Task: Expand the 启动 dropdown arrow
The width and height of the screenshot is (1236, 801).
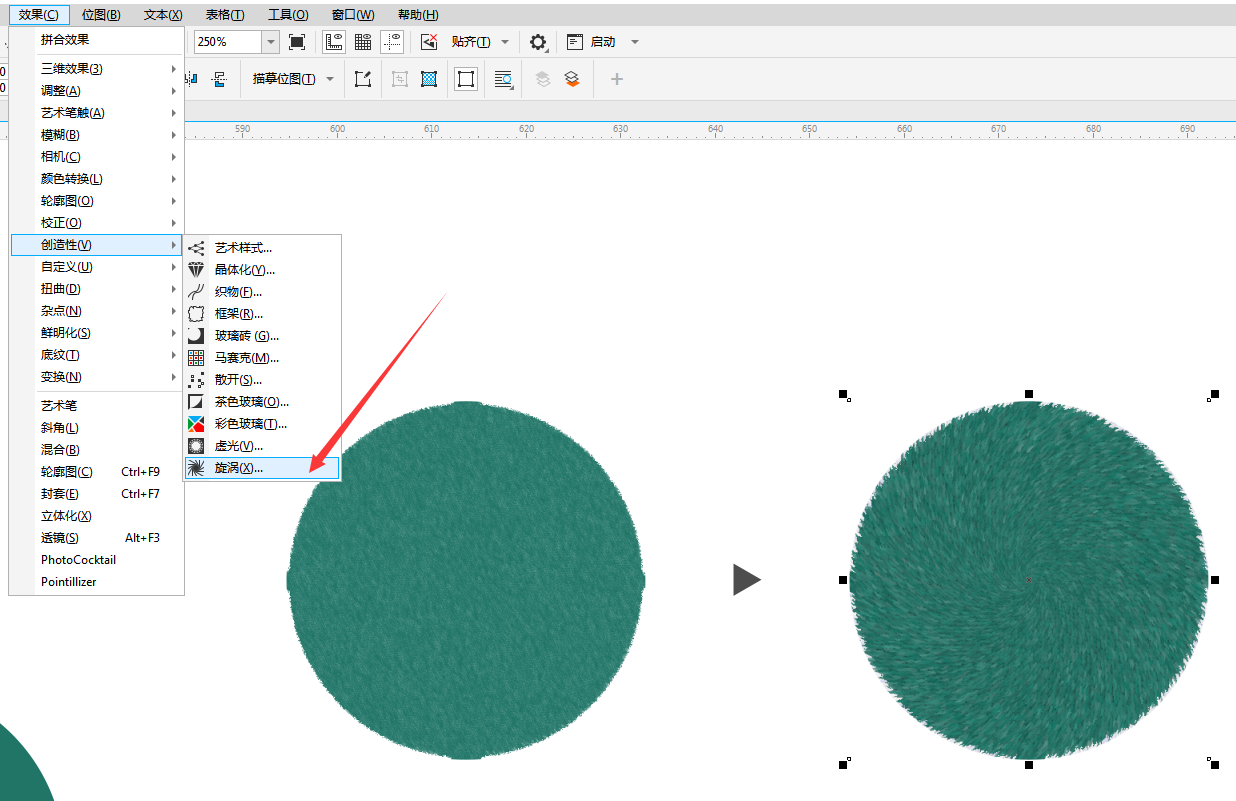Action: 635,42
